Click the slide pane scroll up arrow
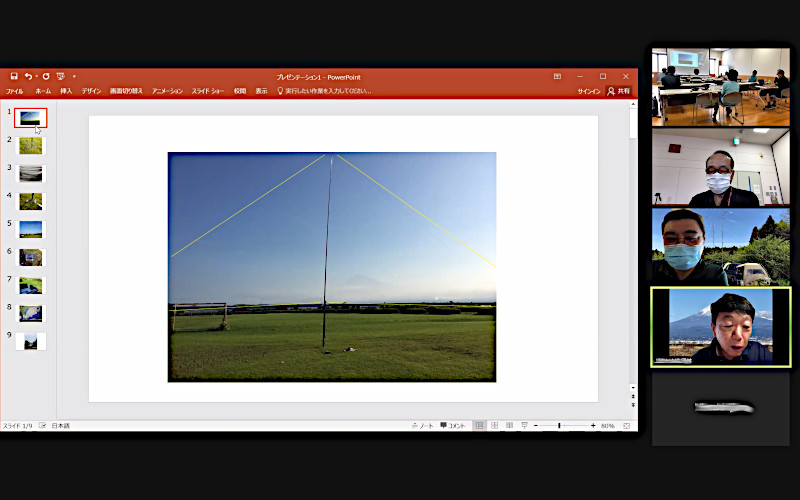 pos(633,104)
